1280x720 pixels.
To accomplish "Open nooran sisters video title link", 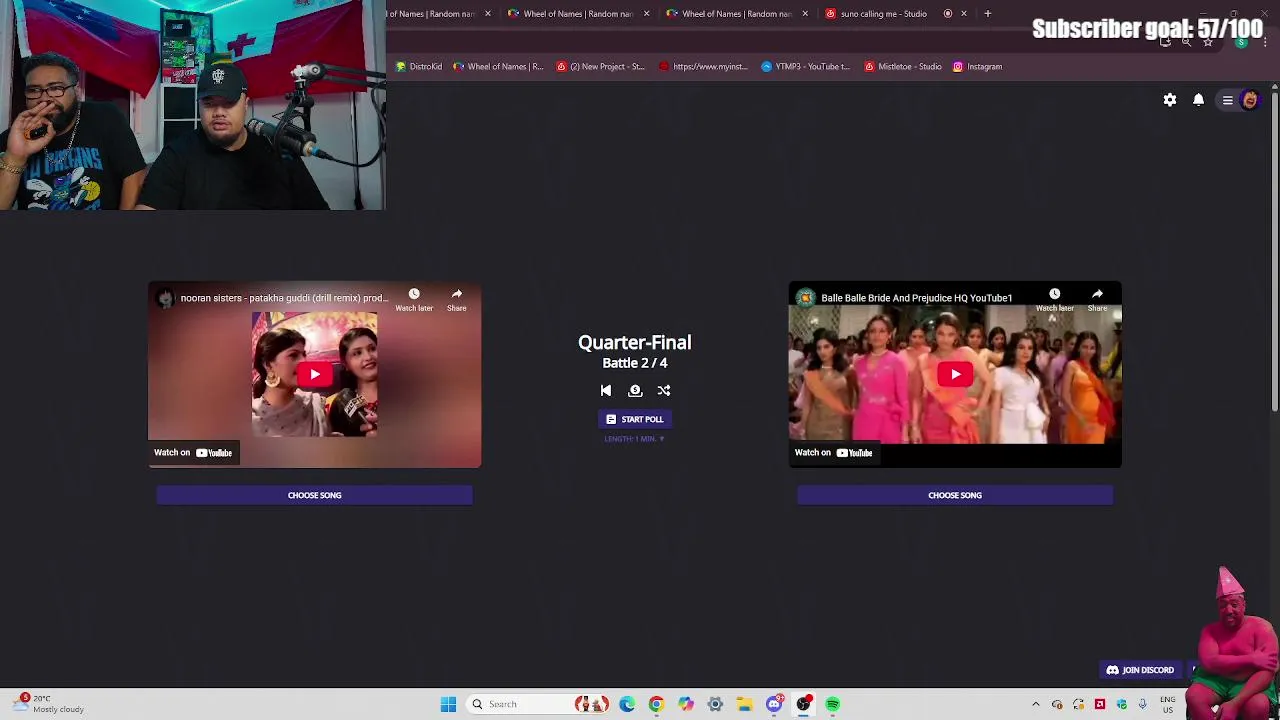I will click(284, 298).
